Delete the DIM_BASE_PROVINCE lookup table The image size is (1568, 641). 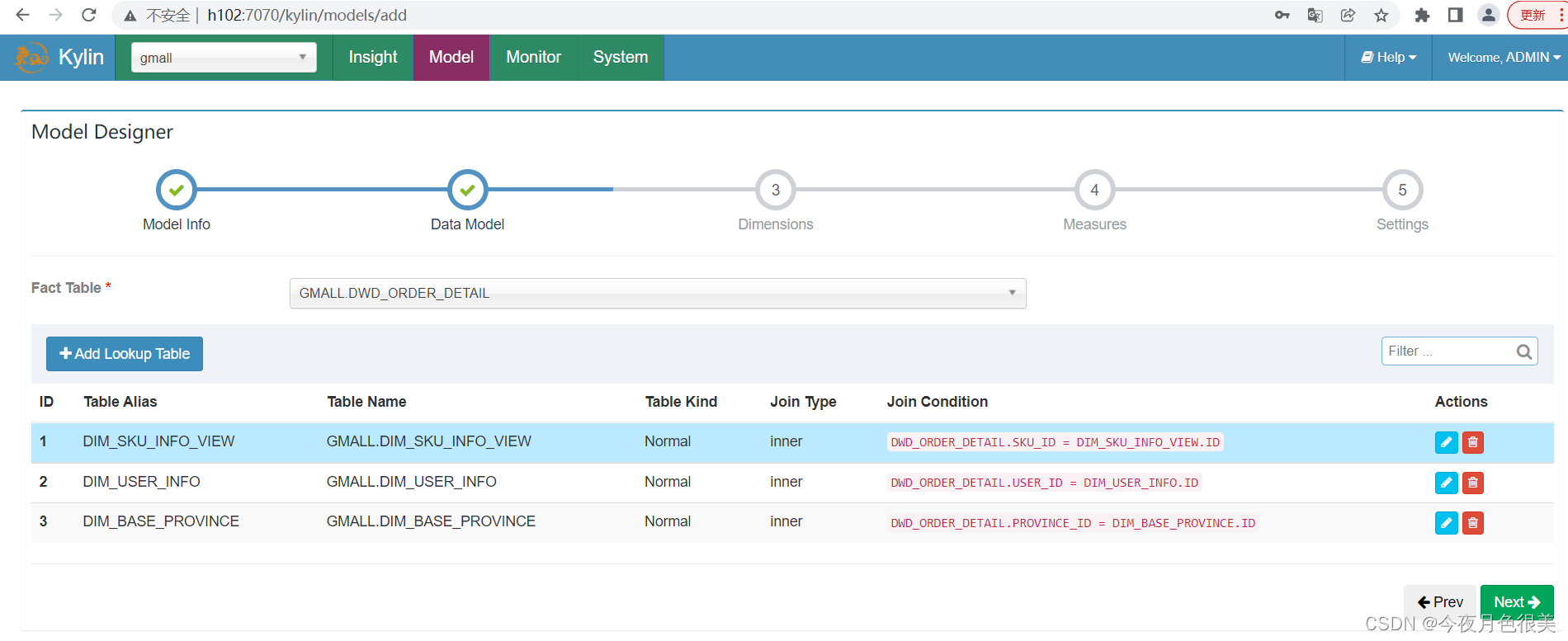pos(1472,523)
